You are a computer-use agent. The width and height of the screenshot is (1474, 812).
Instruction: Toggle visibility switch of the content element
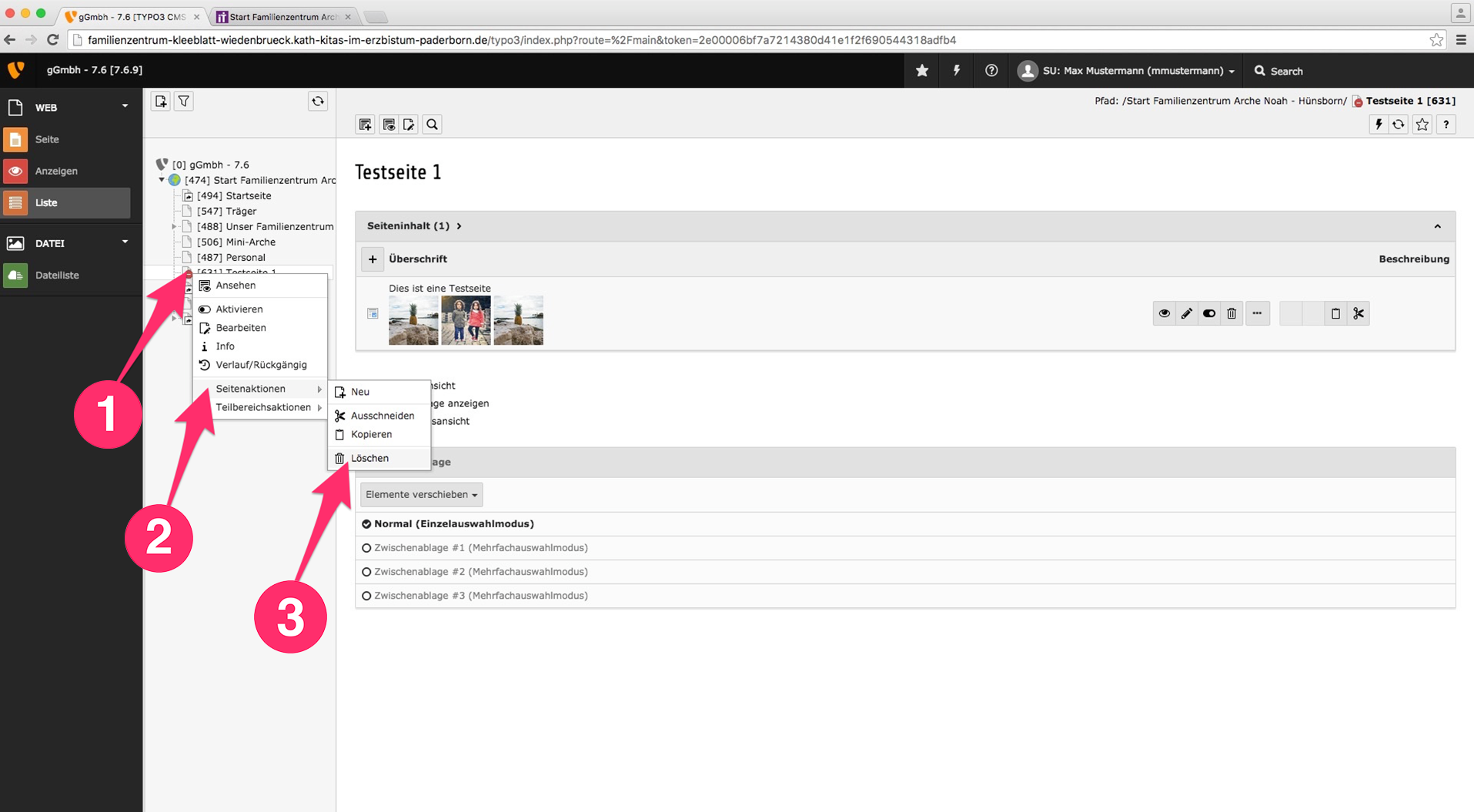pos(1209,313)
